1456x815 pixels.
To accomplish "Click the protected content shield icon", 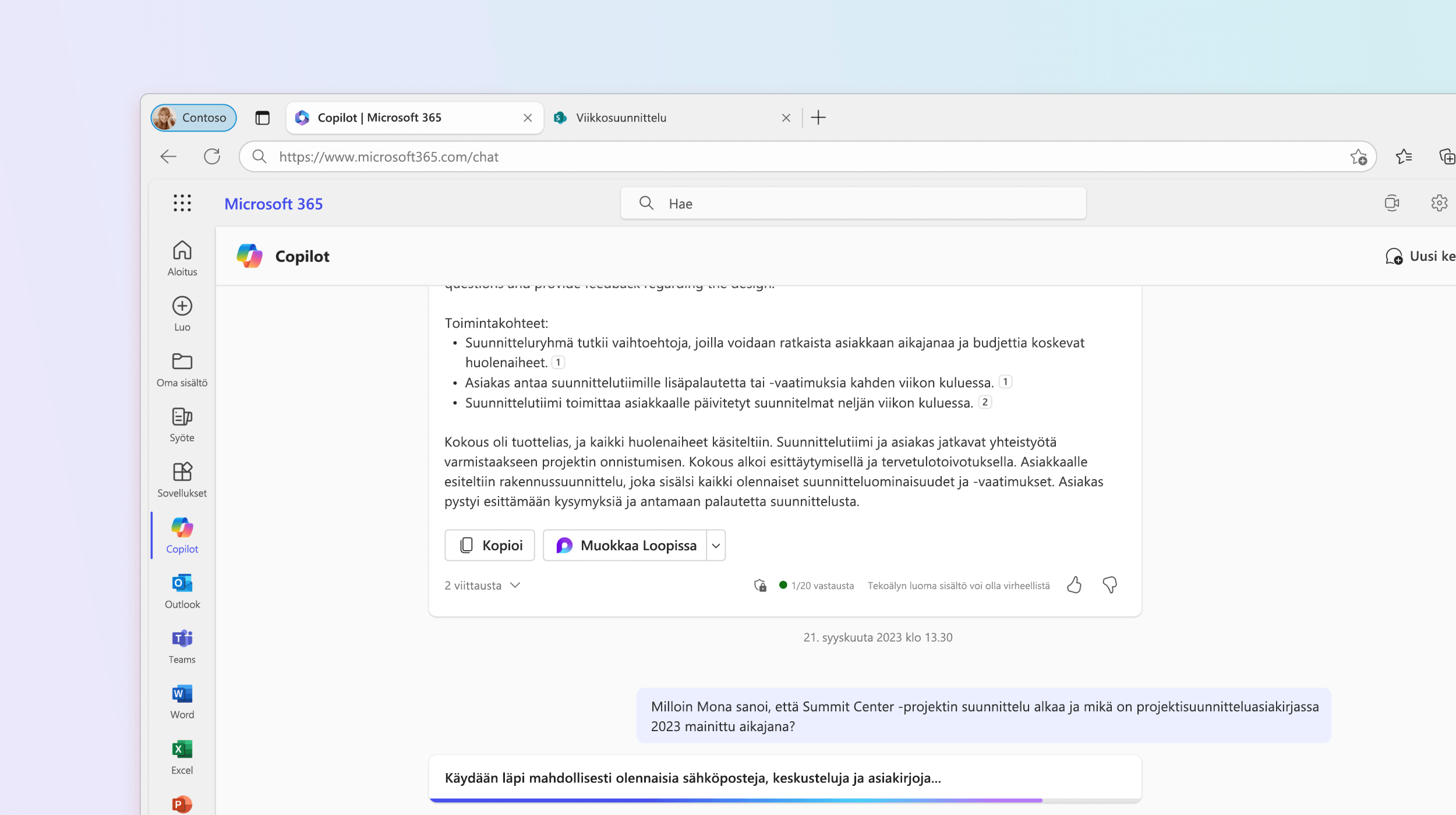I will [760, 585].
